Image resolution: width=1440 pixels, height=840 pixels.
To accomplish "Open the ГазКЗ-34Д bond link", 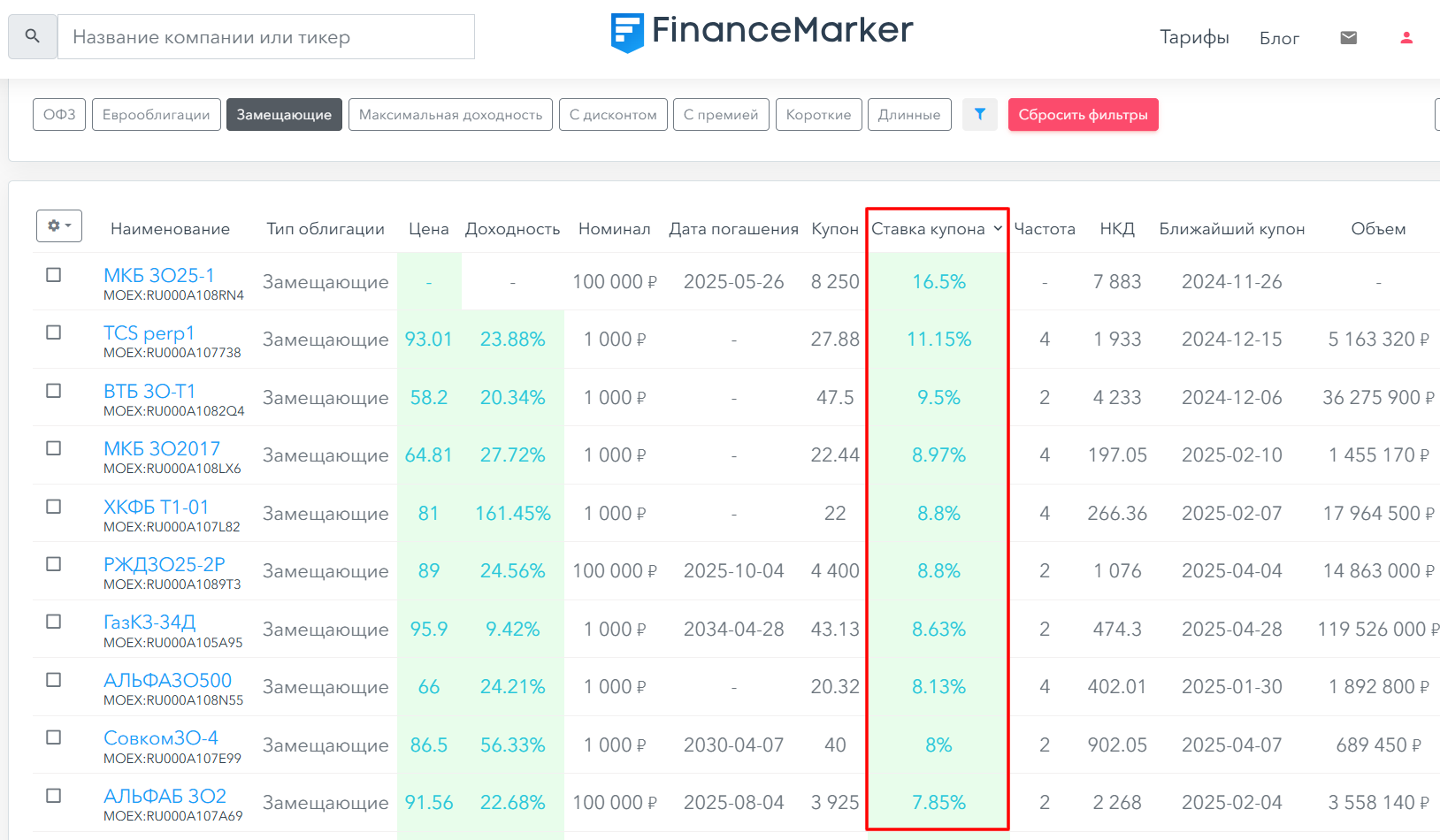I will coord(149,622).
